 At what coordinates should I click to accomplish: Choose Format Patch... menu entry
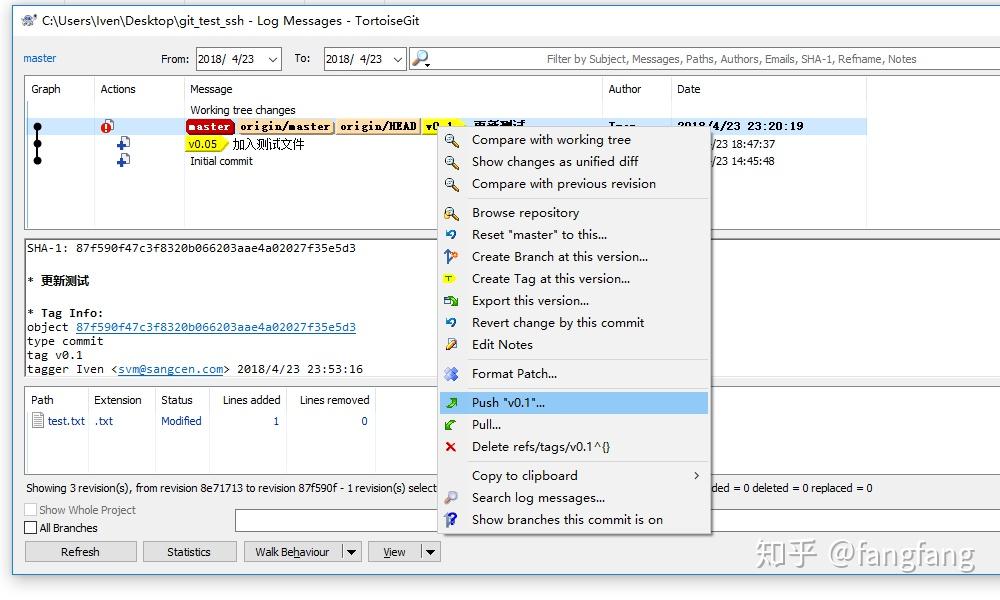coord(574,374)
